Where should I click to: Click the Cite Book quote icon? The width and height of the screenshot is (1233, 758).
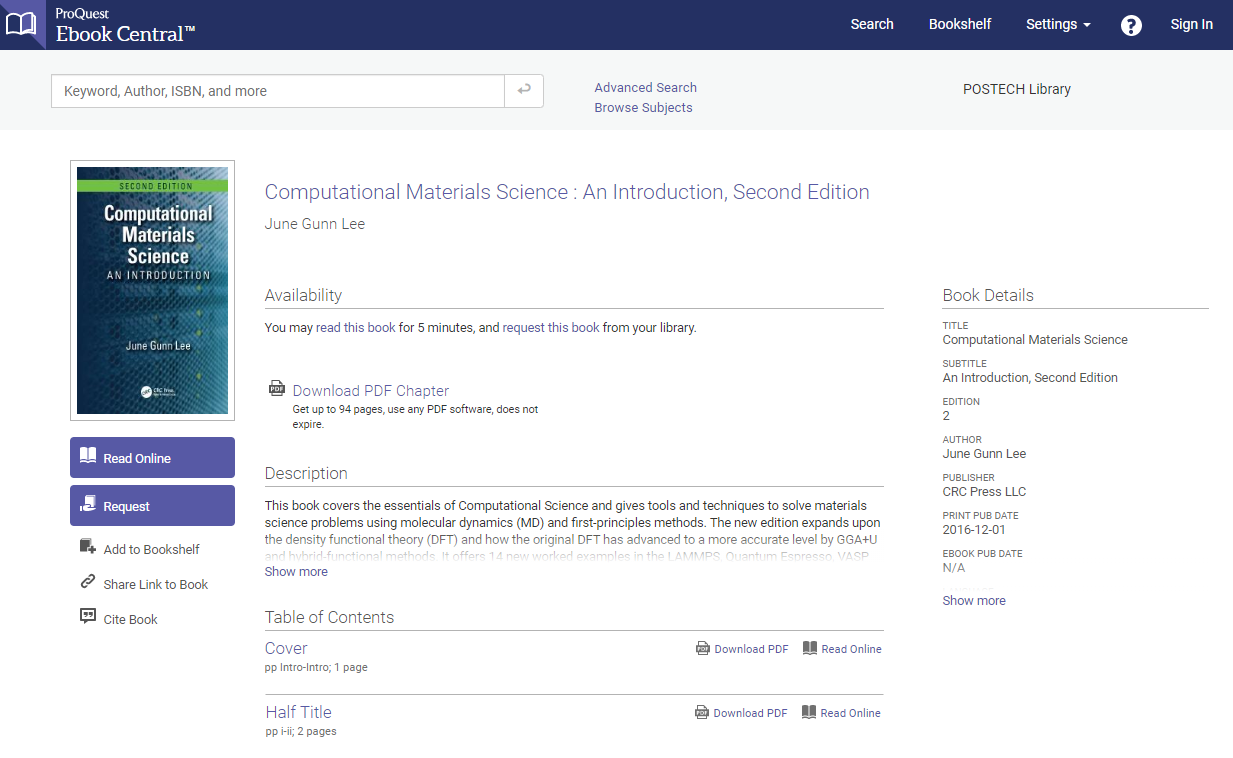click(87, 617)
